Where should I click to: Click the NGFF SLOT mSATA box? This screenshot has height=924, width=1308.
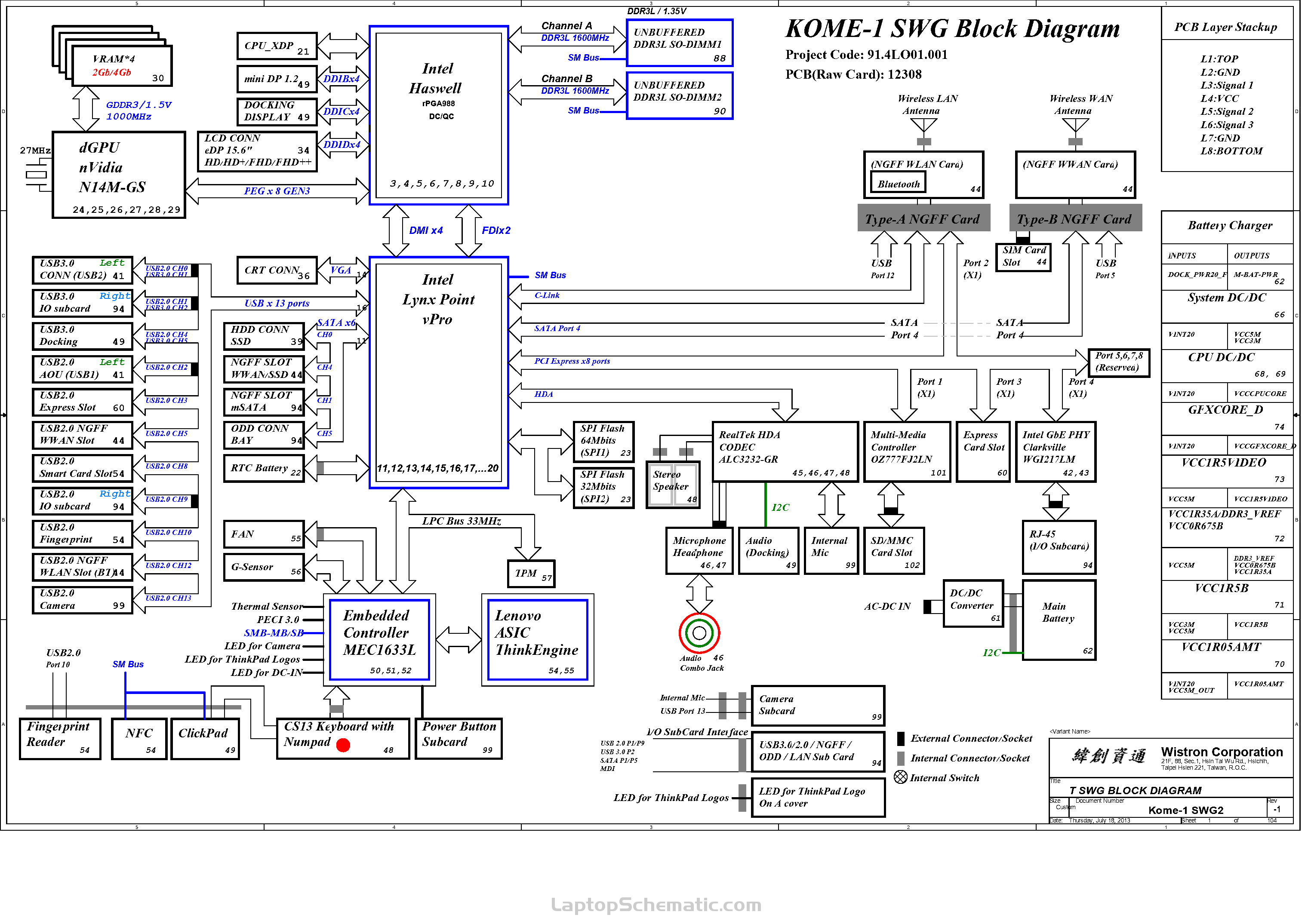pos(264,402)
